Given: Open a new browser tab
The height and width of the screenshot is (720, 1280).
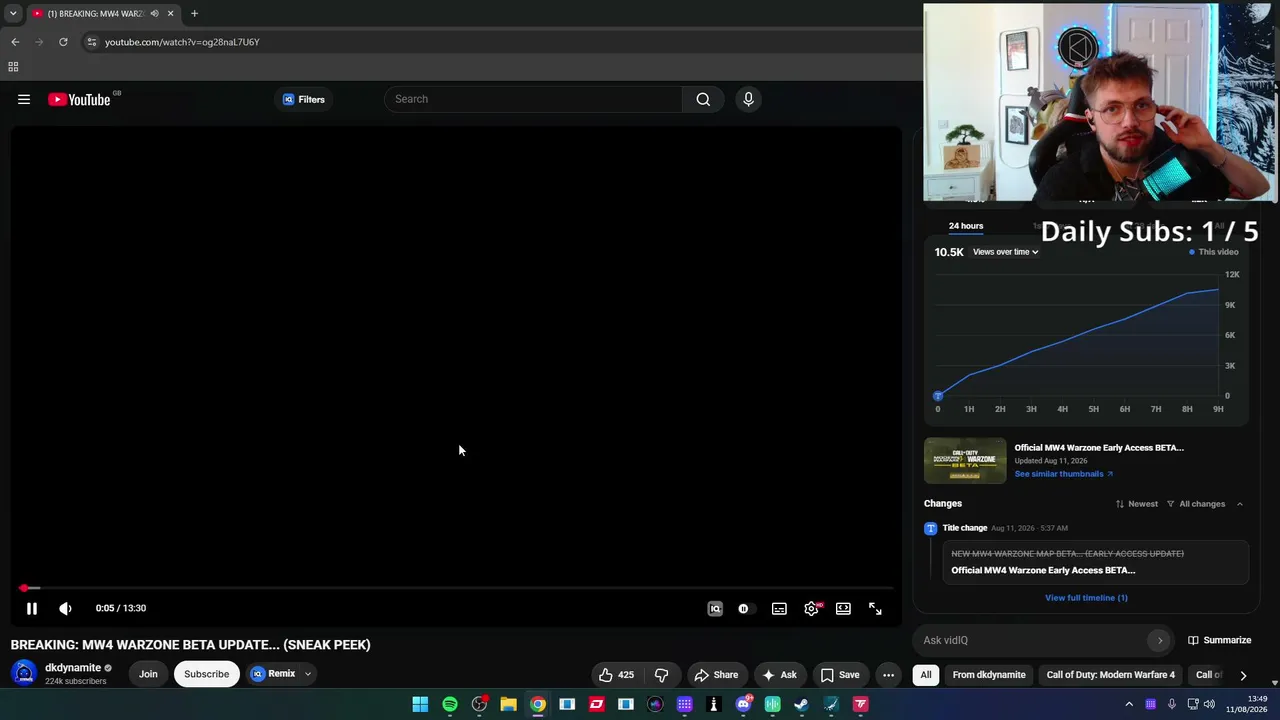Looking at the screenshot, I should [x=194, y=13].
